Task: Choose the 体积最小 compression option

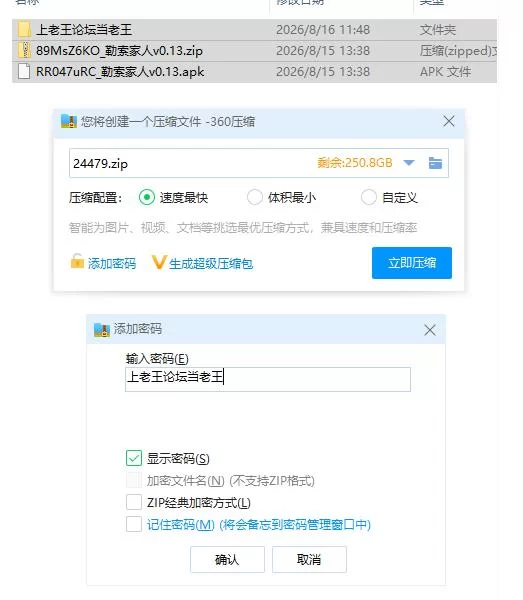Action: (255, 197)
